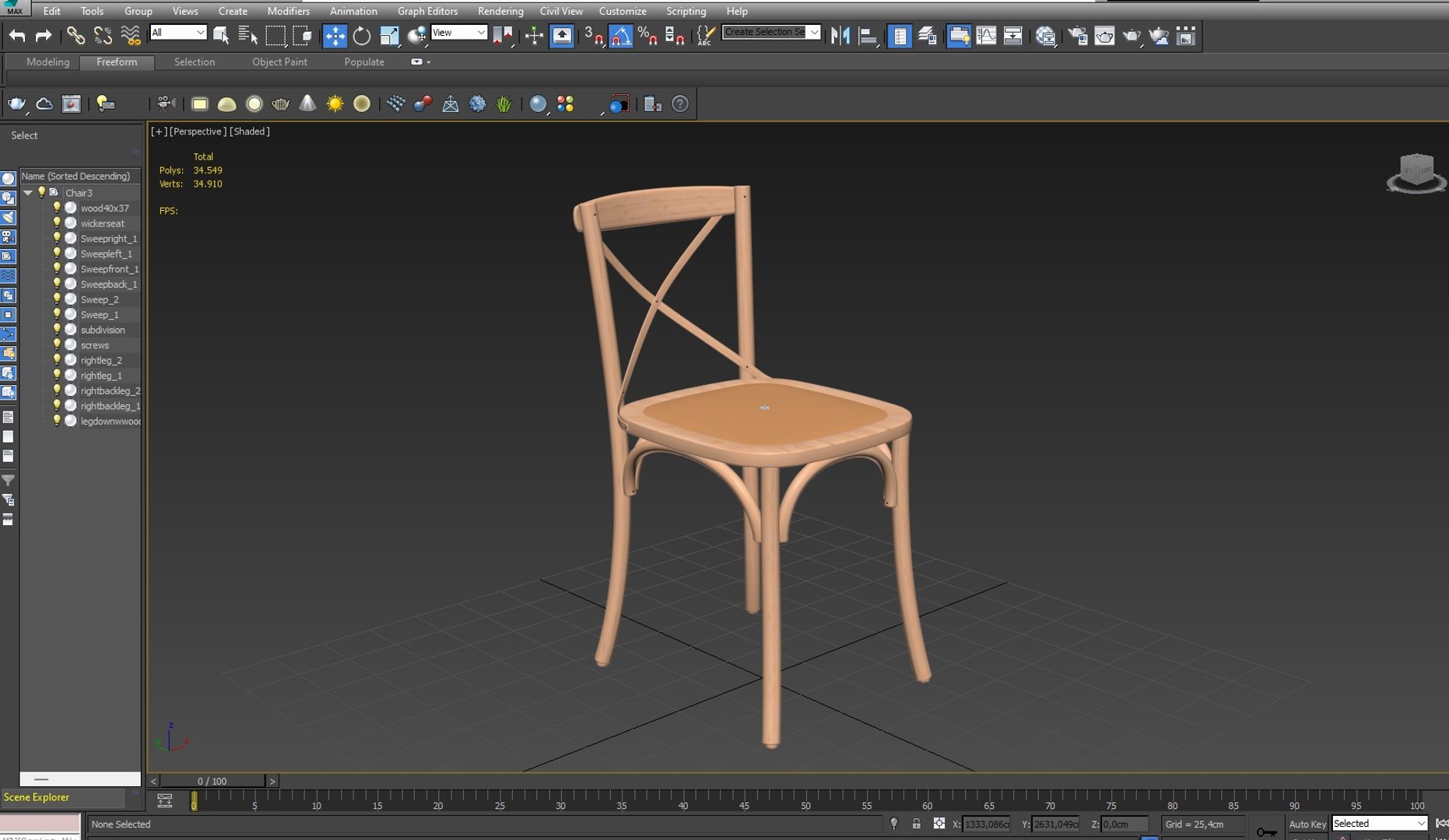This screenshot has height=840, width=1449.
Task: Toggle visibility bulb for Chair3 group
Action: pyautogui.click(x=41, y=192)
